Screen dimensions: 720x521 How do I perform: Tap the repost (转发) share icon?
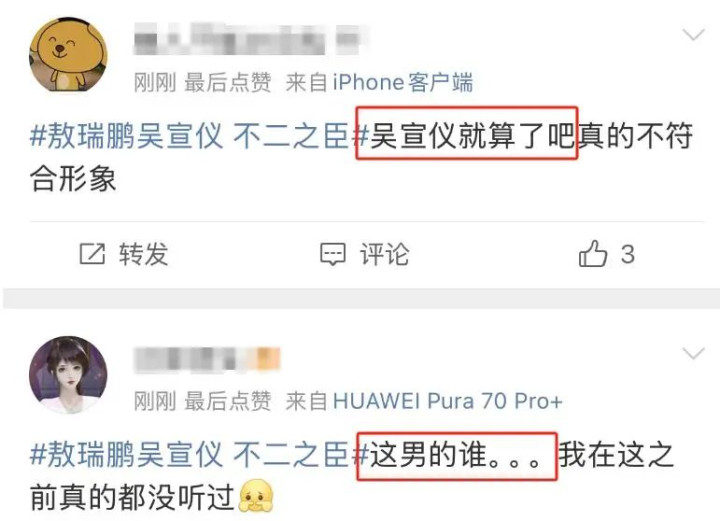[92, 254]
